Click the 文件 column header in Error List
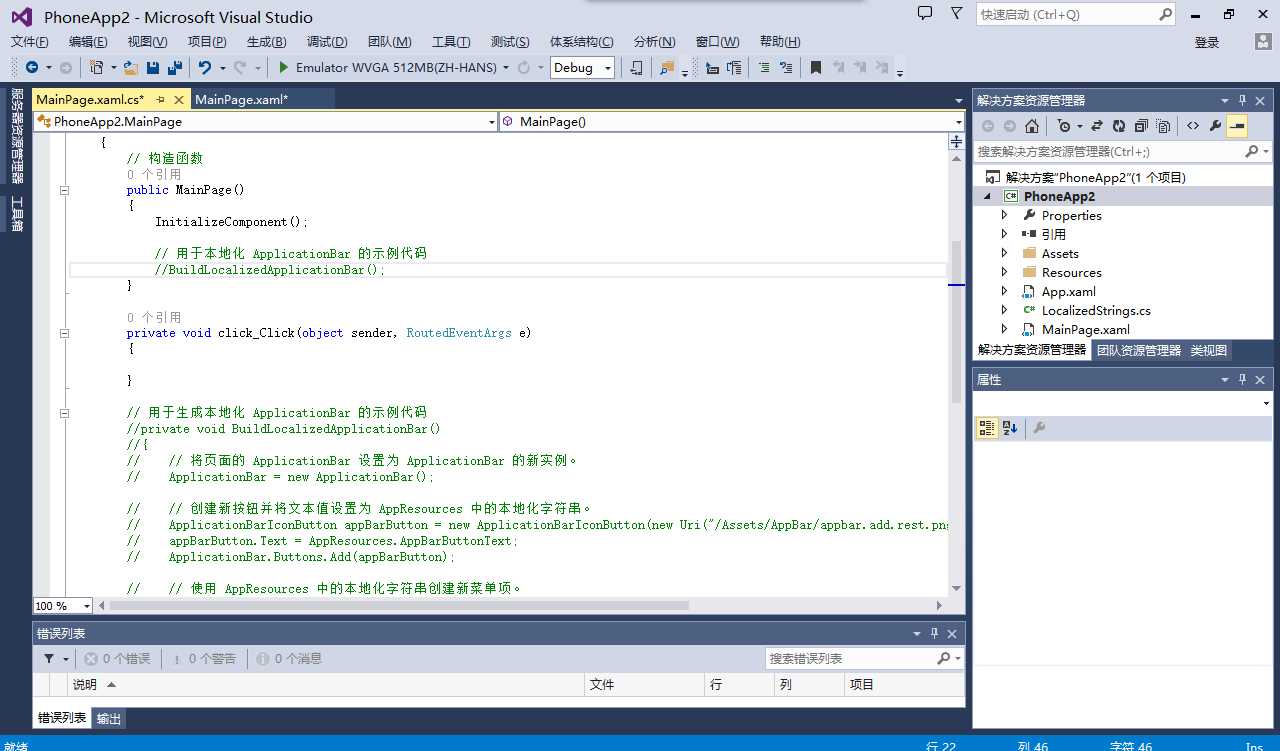The width and height of the screenshot is (1280, 751). point(644,685)
